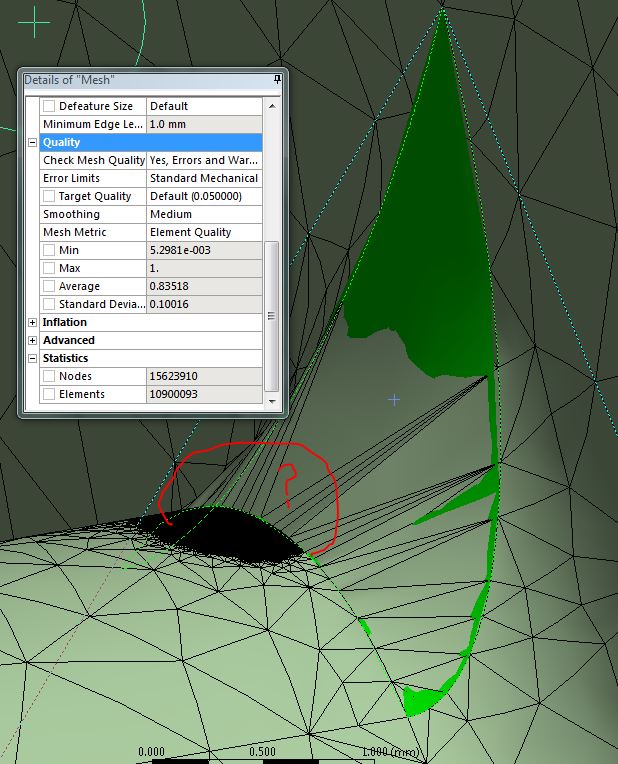Click the Inflation section label
This screenshot has height=764, width=618.
point(64,322)
